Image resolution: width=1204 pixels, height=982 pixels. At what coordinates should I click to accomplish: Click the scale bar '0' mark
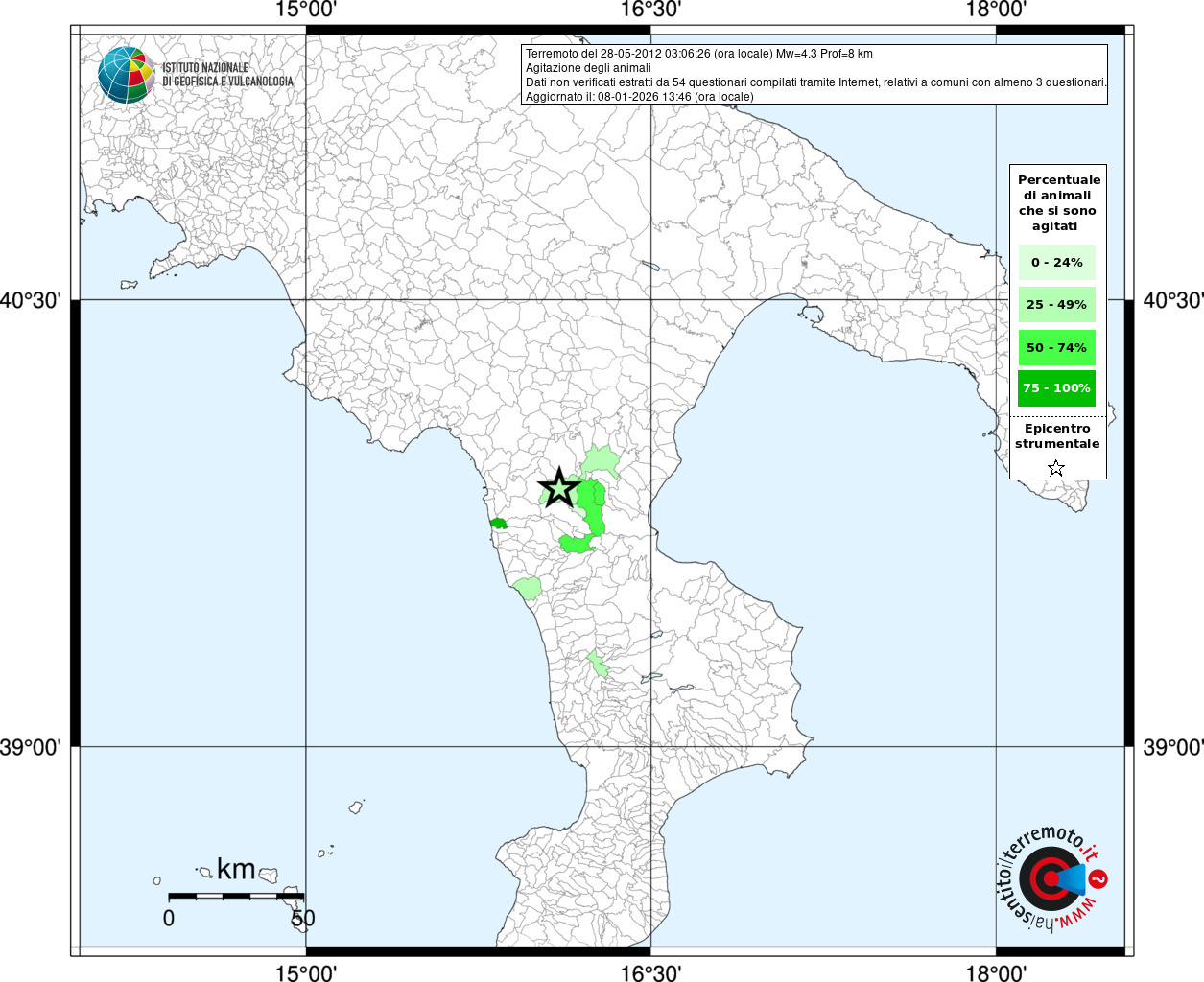pos(169,918)
